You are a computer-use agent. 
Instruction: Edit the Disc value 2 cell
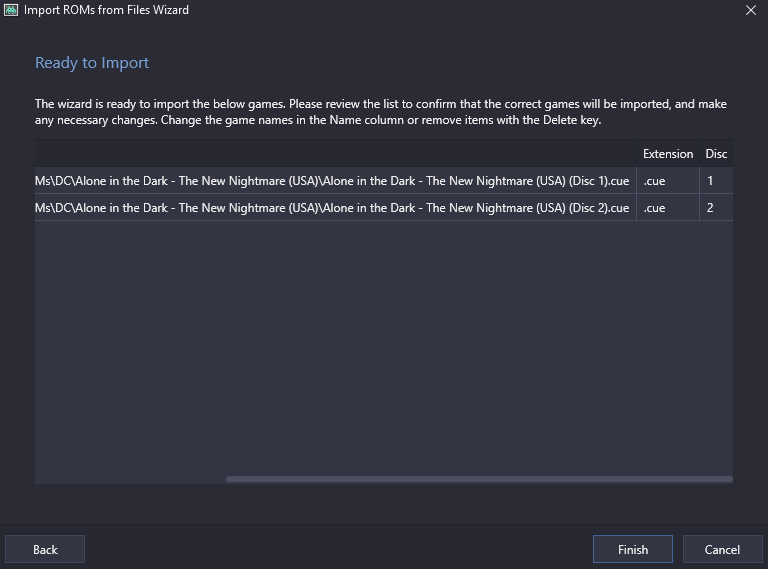tap(716, 208)
